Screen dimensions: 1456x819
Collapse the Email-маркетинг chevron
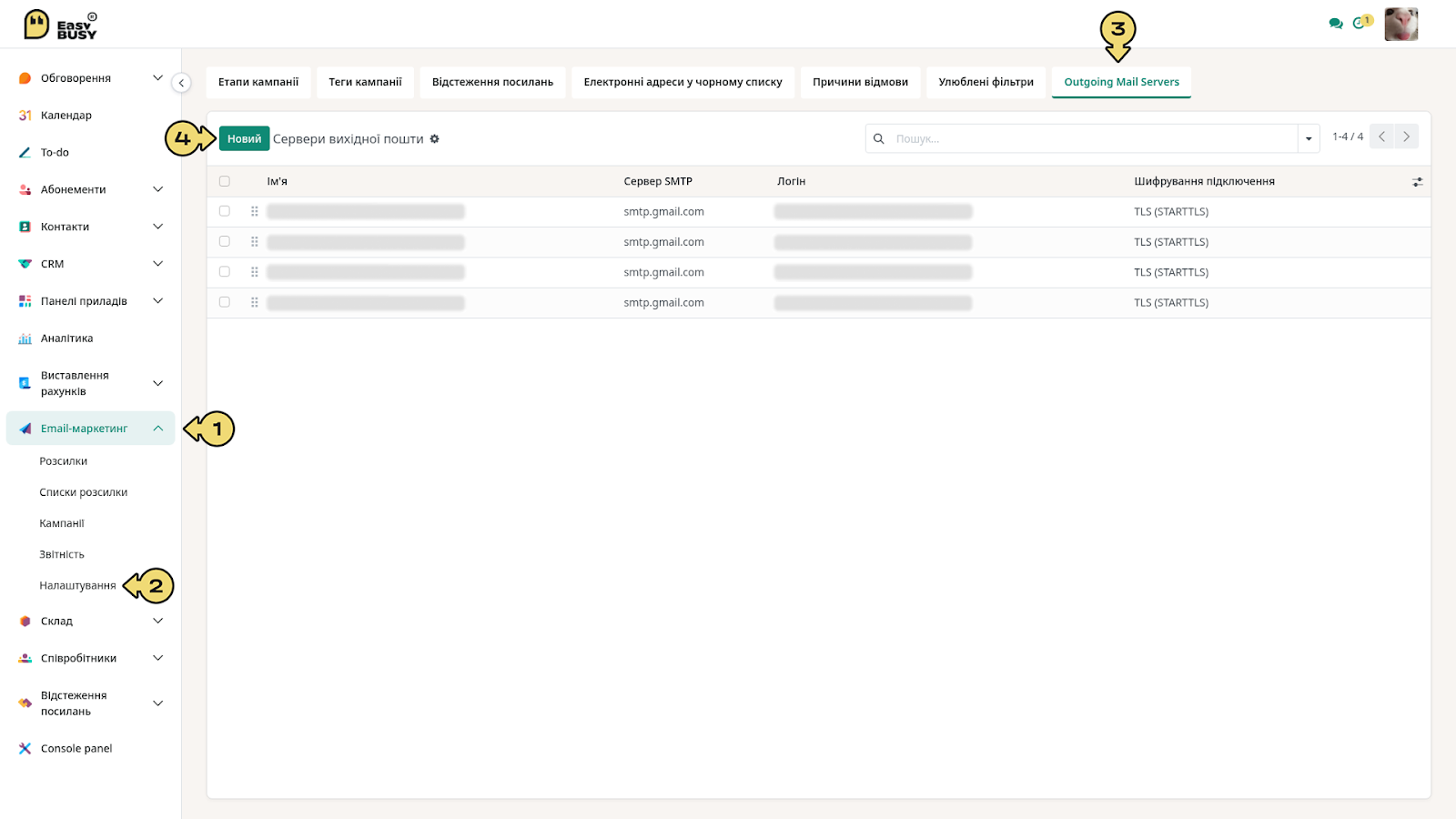point(158,429)
